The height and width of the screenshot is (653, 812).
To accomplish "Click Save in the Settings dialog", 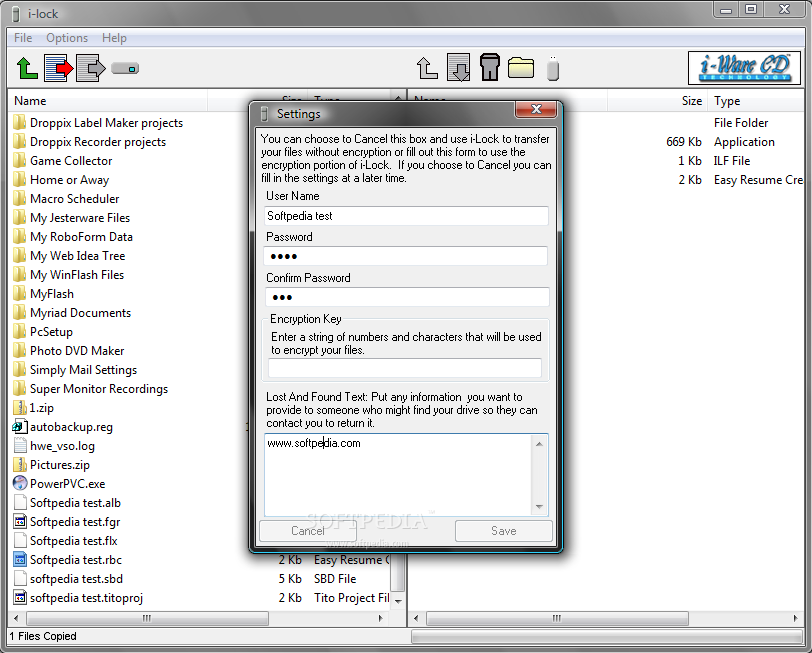I will click(x=503, y=531).
